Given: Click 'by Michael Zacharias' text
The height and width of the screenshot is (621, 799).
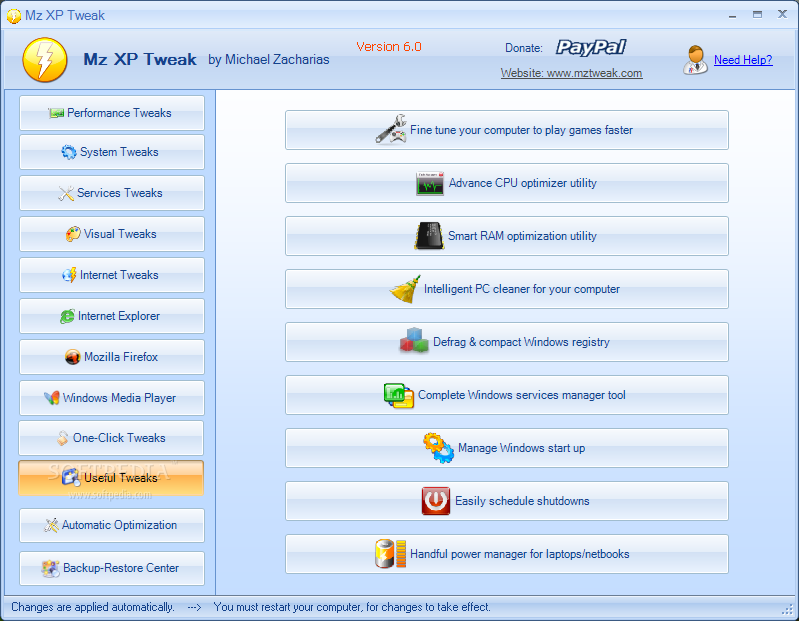Looking at the screenshot, I should pyautogui.click(x=269, y=60).
